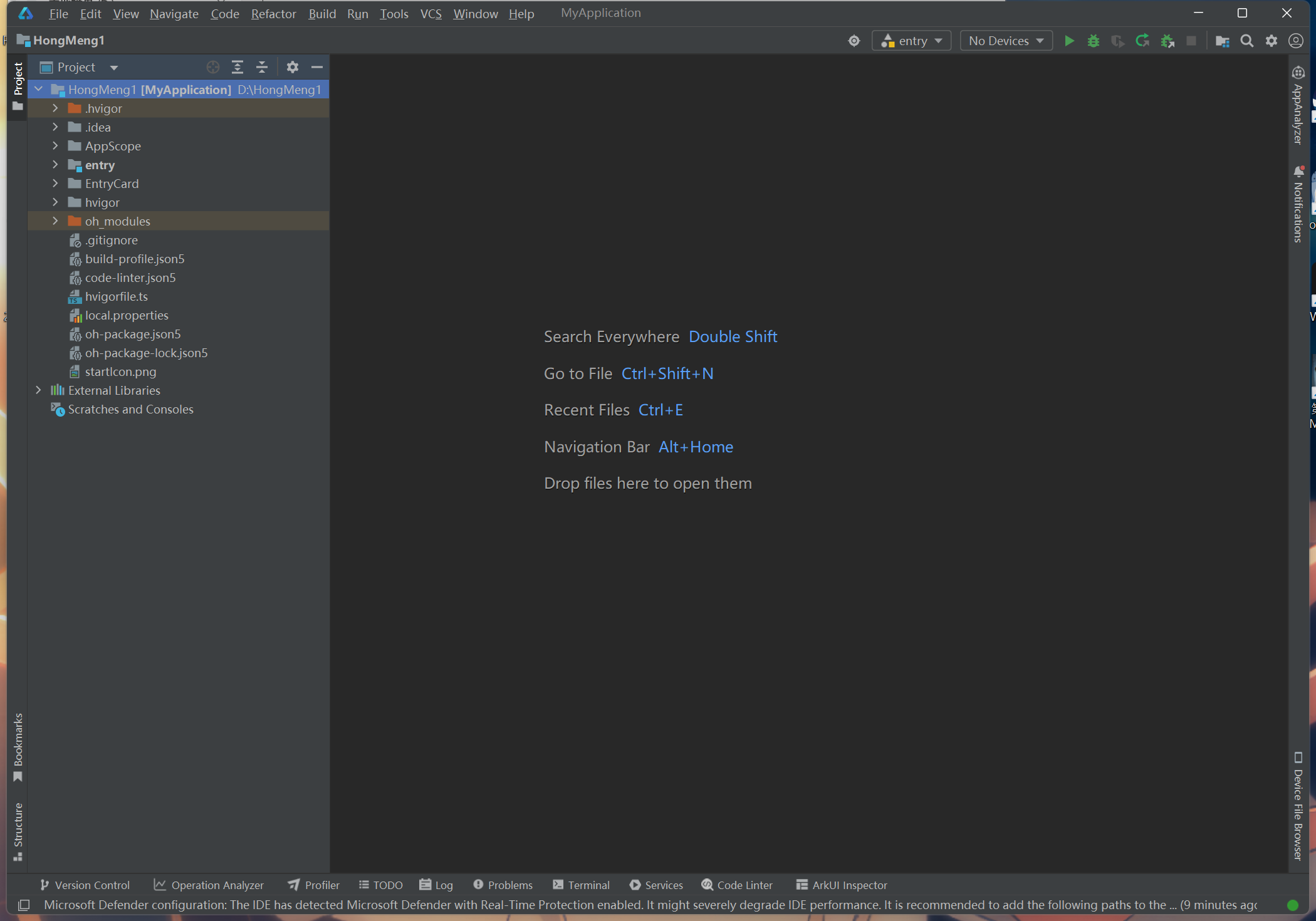Image resolution: width=1316 pixels, height=921 pixels.
Task: Collapse the HongMeng1 root node
Action: click(39, 90)
